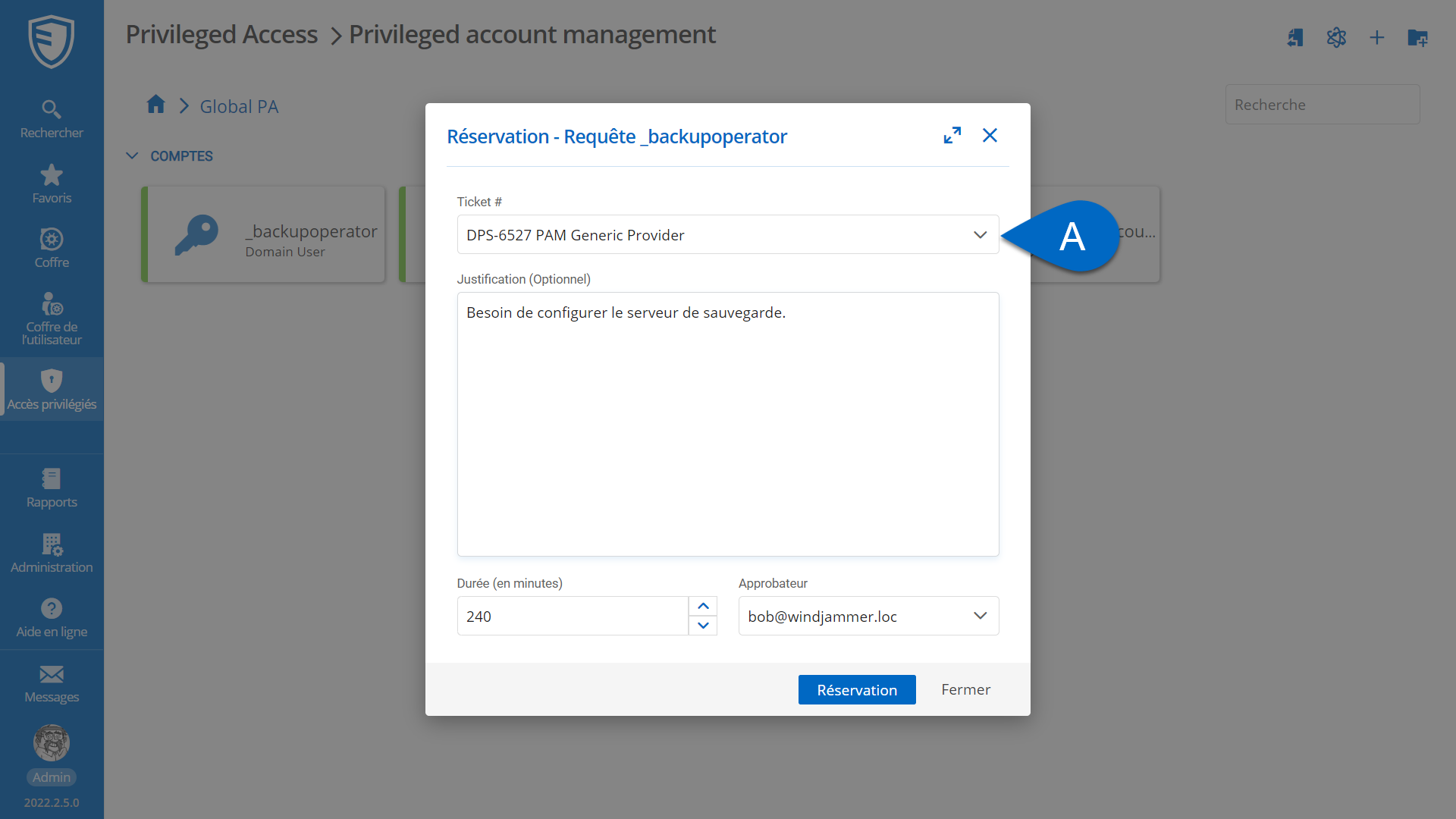The image size is (1456, 819).
Task: Click the add folder icon in the top bar
Action: pyautogui.click(x=1417, y=38)
